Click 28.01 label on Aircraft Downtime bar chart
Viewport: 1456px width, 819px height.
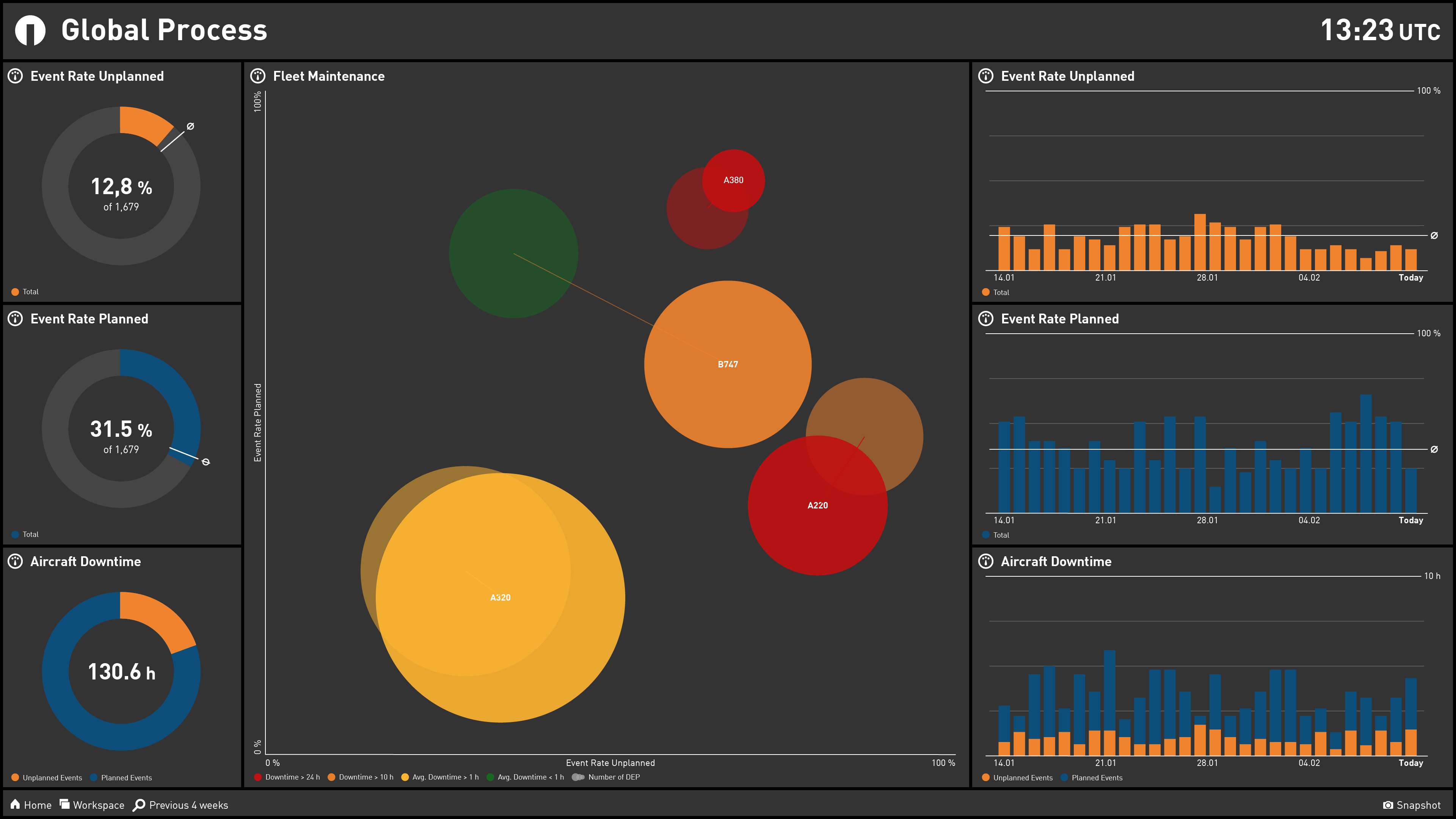coord(1207,763)
